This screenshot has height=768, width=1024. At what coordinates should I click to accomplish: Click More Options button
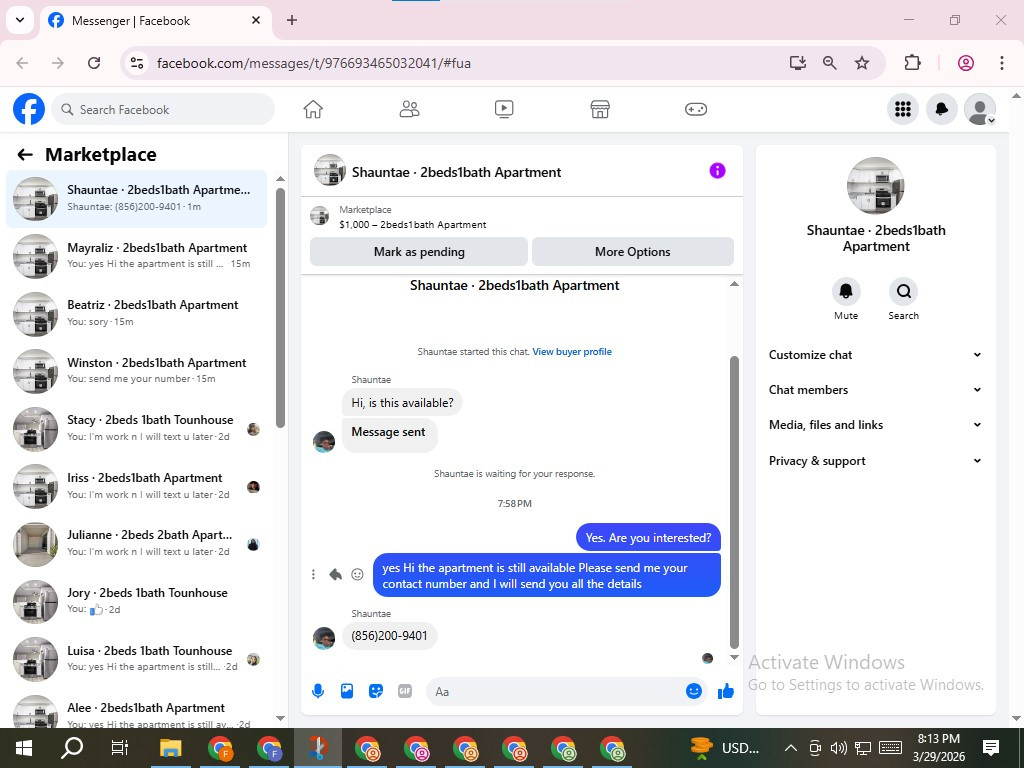tap(632, 251)
